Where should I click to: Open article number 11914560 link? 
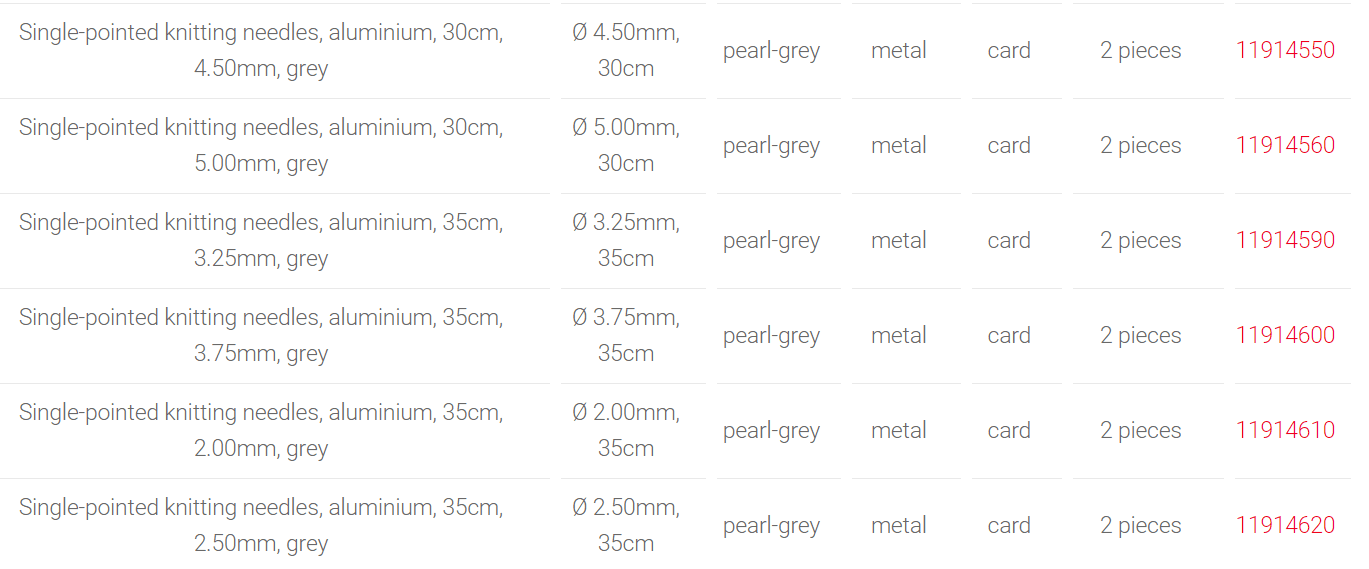tap(1285, 146)
